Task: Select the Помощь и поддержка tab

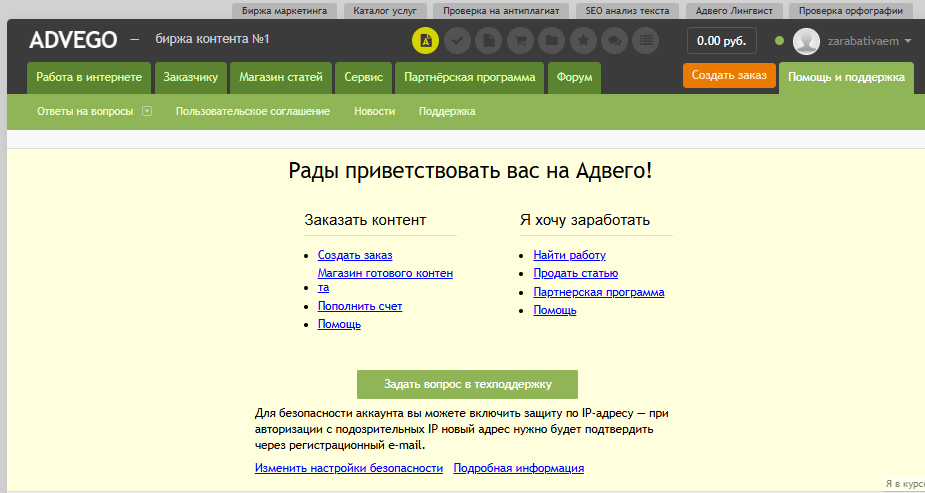Action: coord(846,78)
